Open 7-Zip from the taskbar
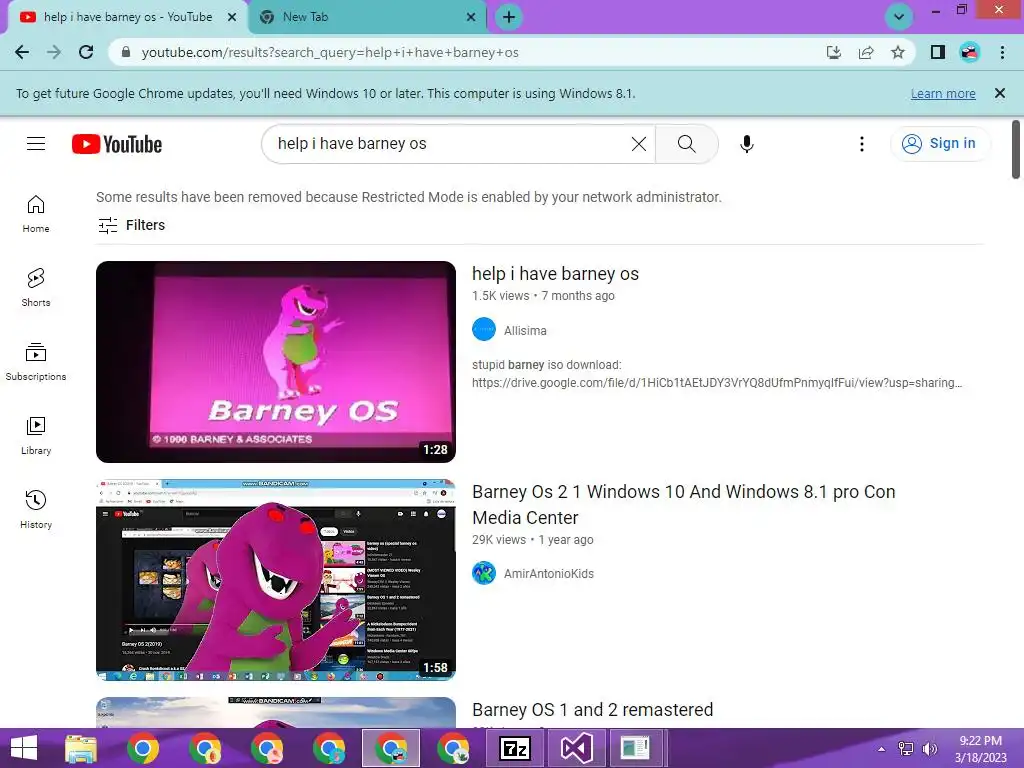This screenshot has width=1024, height=768. 515,748
